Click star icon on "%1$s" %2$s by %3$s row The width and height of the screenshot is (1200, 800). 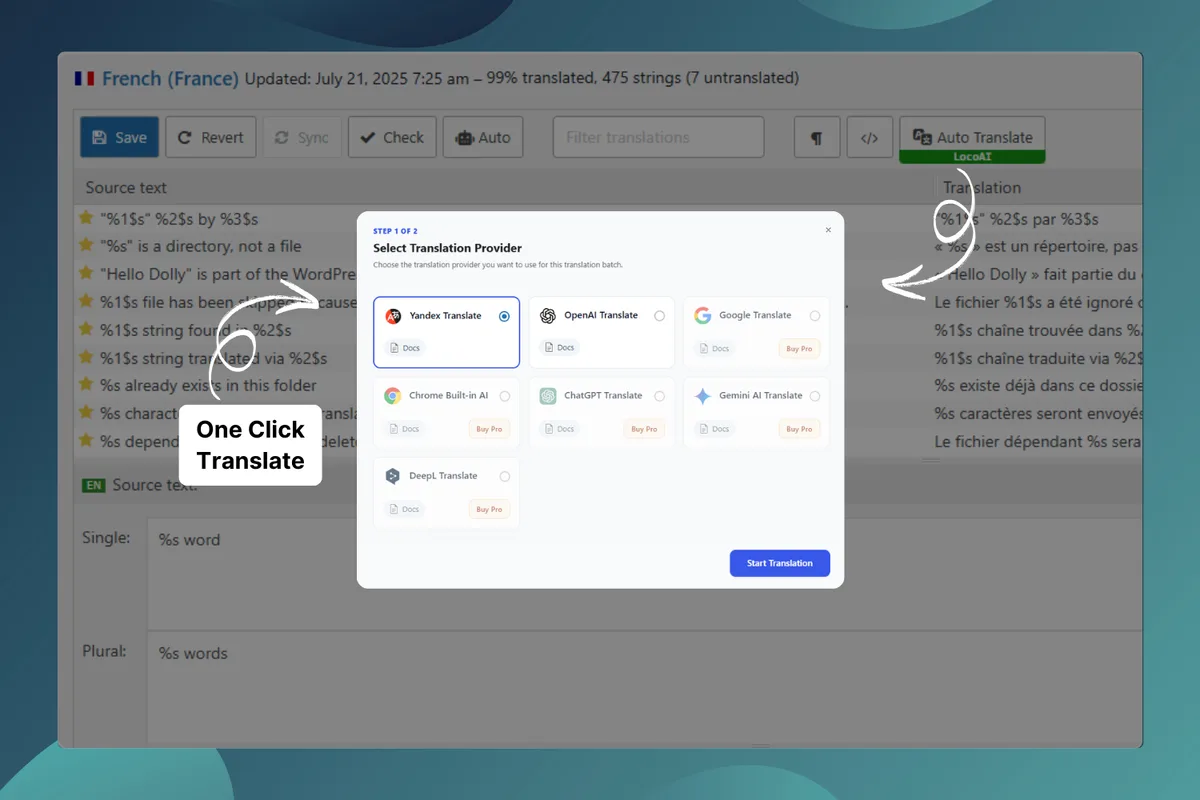[87, 217]
